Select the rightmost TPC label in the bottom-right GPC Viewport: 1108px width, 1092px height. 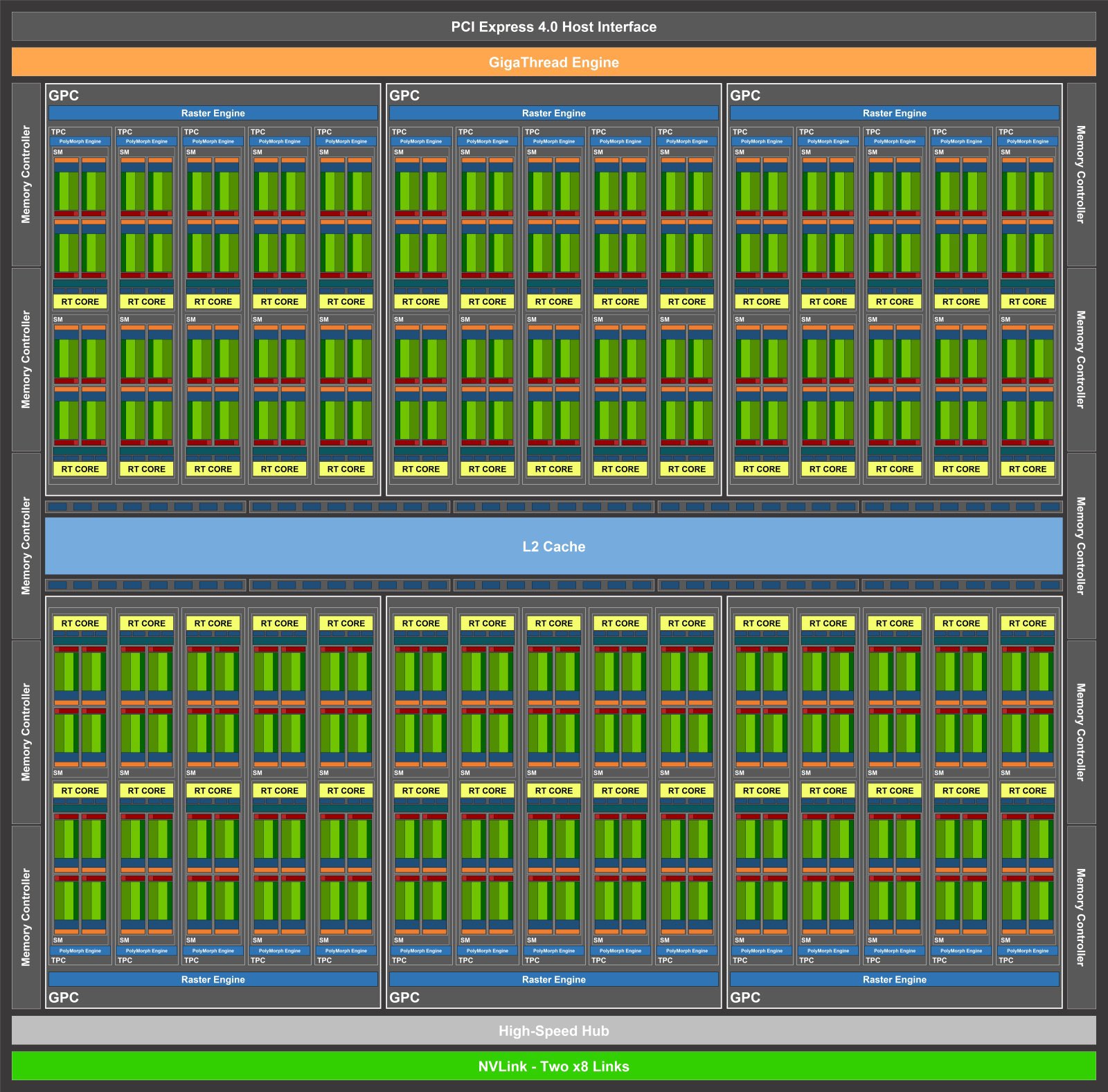tap(1006, 960)
